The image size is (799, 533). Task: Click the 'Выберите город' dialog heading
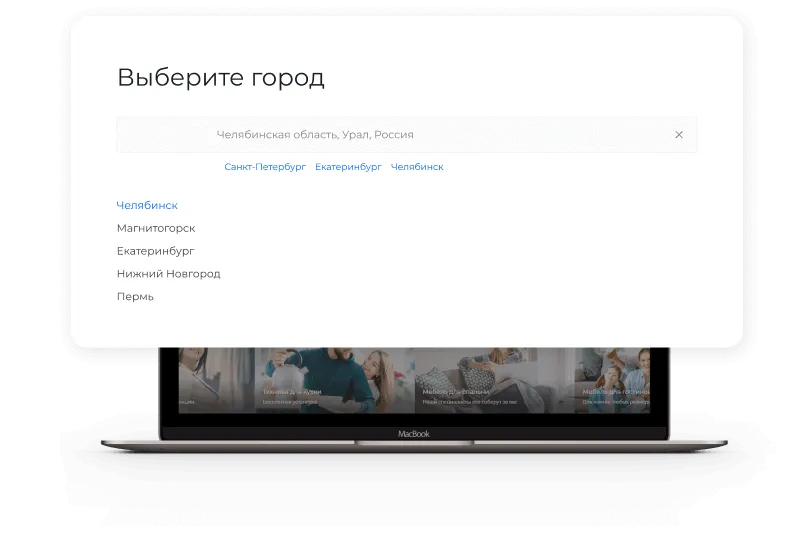[x=221, y=78]
